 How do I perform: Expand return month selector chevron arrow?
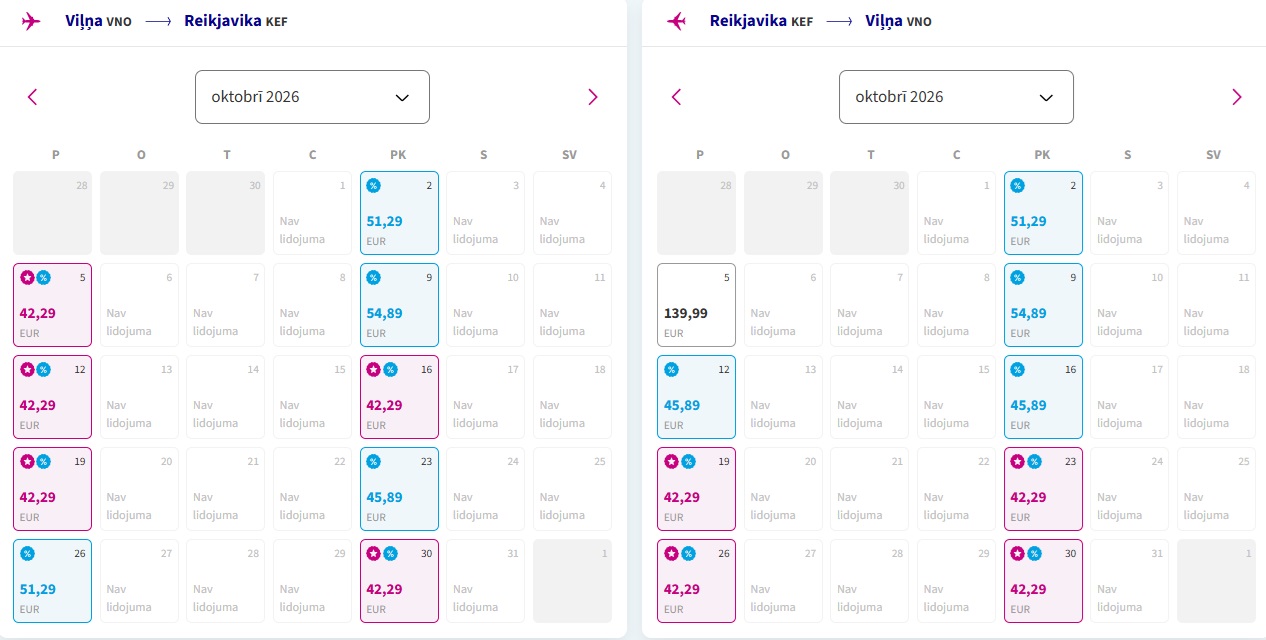coord(1046,97)
